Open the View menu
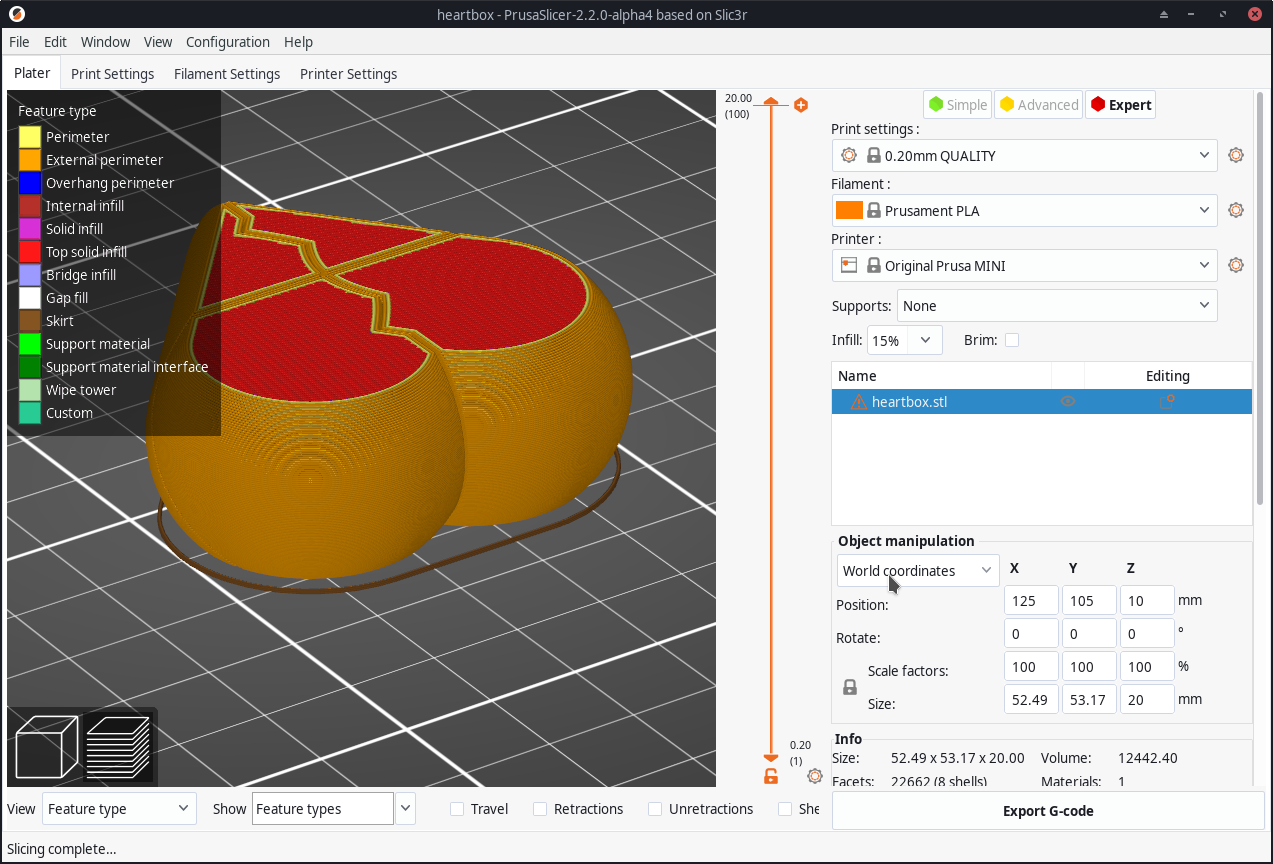This screenshot has height=864, width=1273. click(158, 42)
